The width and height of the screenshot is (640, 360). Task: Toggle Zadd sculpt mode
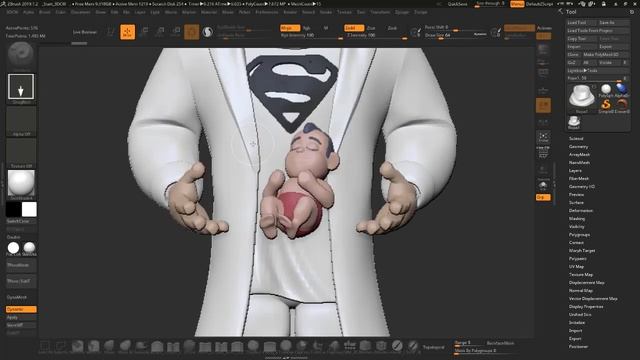[x=353, y=28]
